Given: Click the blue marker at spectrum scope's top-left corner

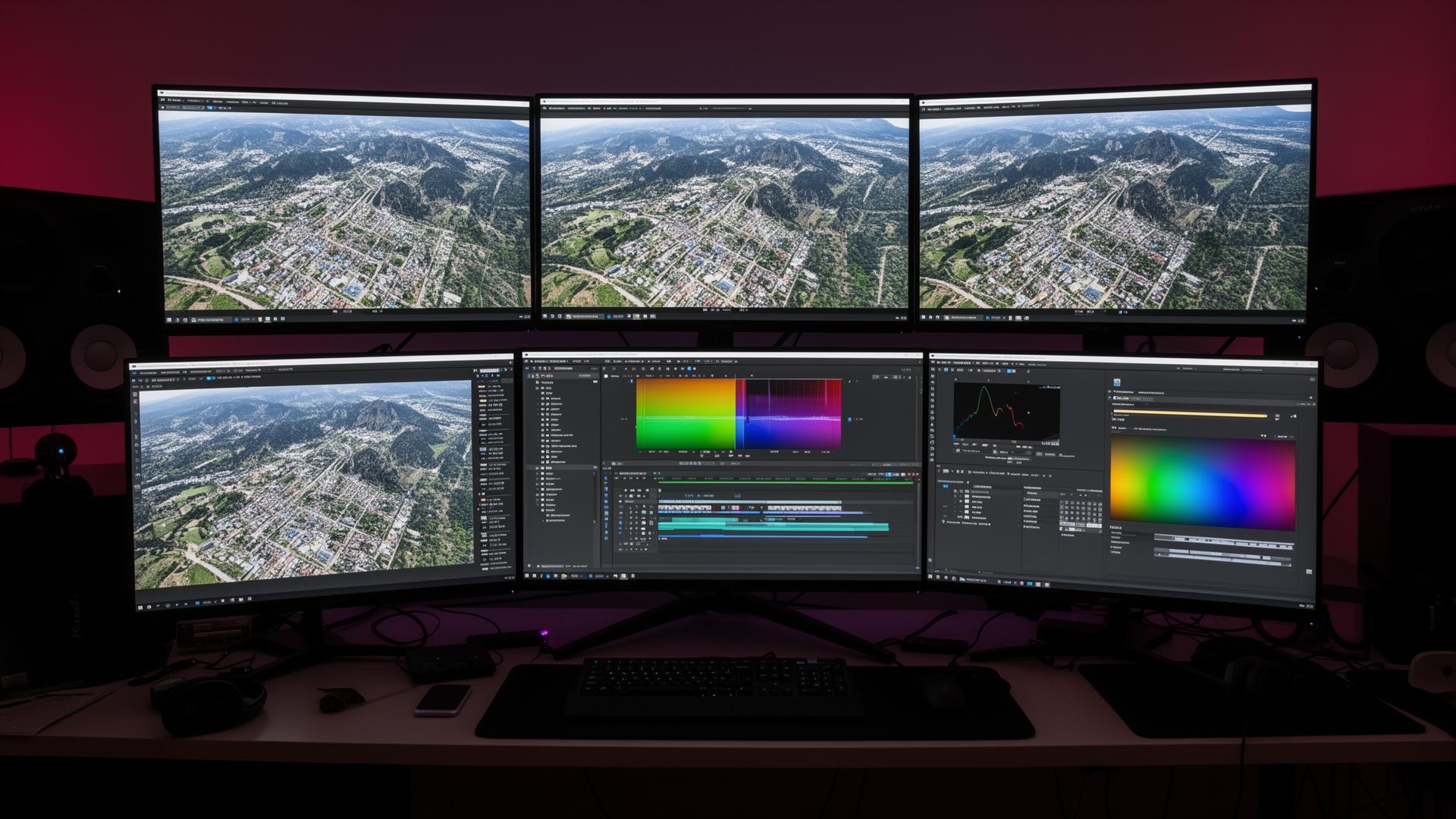Looking at the screenshot, I should pyautogui.click(x=632, y=381).
